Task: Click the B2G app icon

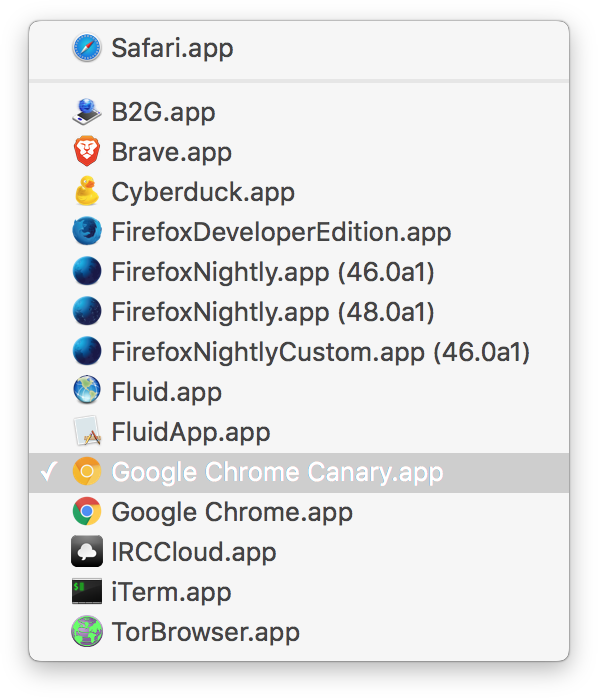Action: click(x=87, y=112)
